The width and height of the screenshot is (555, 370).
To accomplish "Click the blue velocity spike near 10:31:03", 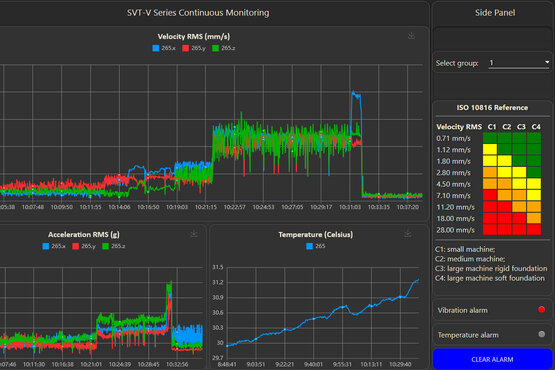I will (x=356, y=95).
